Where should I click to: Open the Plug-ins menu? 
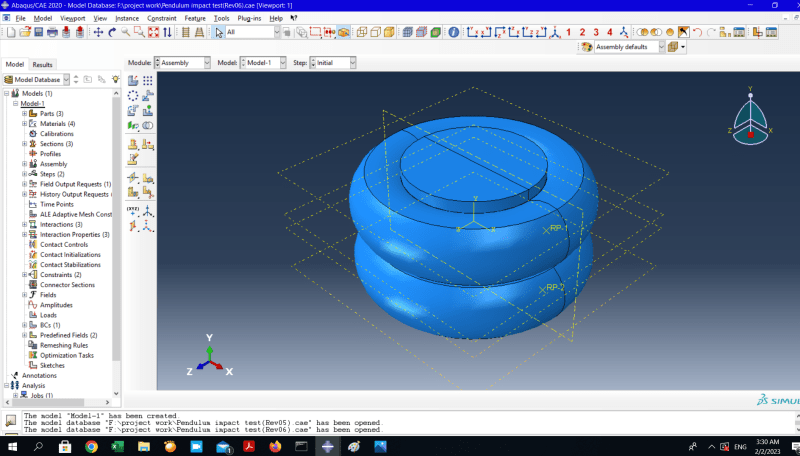249,18
